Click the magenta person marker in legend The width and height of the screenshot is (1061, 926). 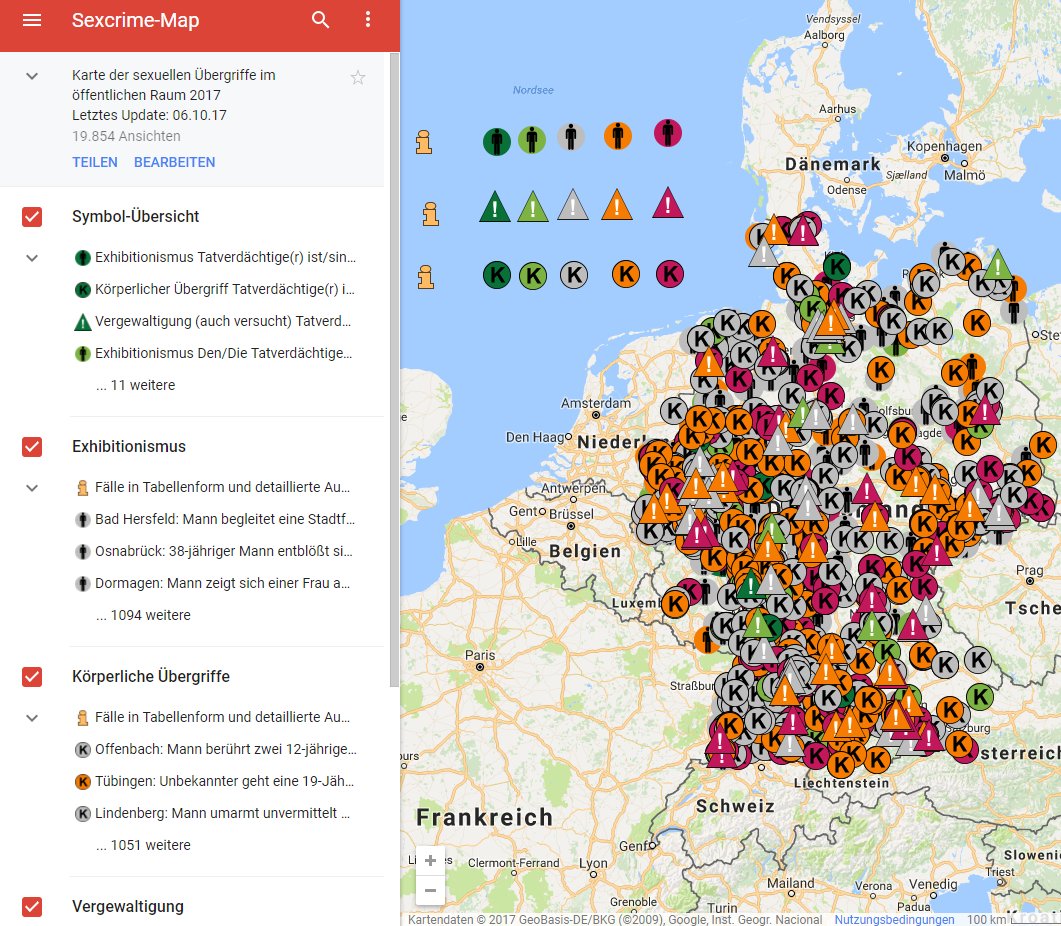668,133
